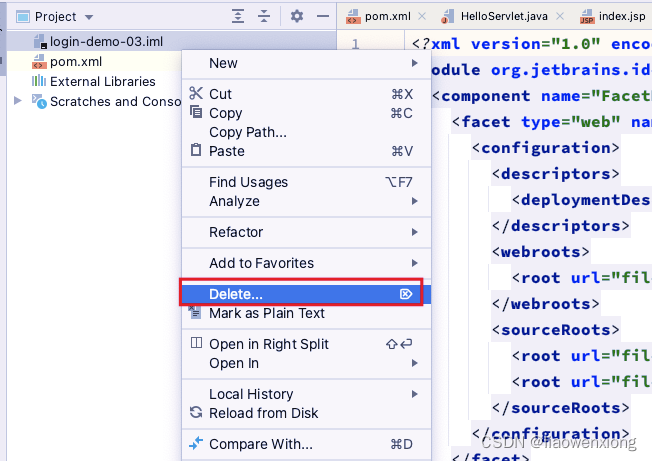Click Scratches and Consoles clock icon

pyautogui.click(x=40, y=101)
